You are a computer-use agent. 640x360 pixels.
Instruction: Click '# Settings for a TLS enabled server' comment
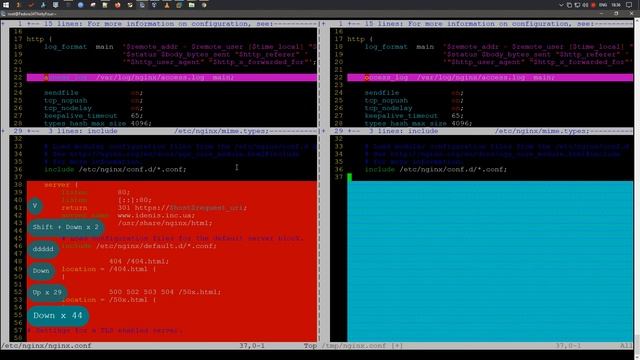tap(104, 331)
